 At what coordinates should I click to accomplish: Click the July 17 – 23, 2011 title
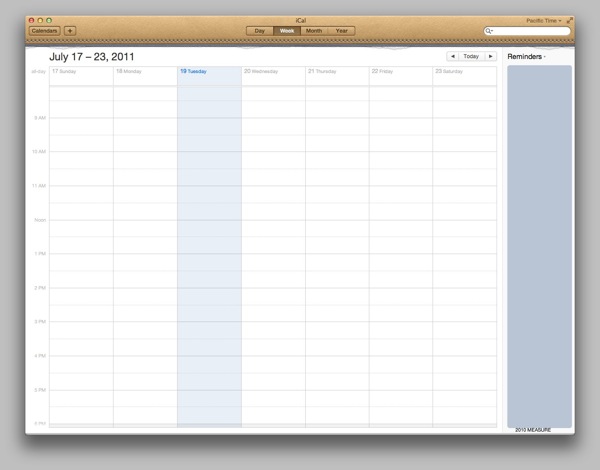[91, 57]
